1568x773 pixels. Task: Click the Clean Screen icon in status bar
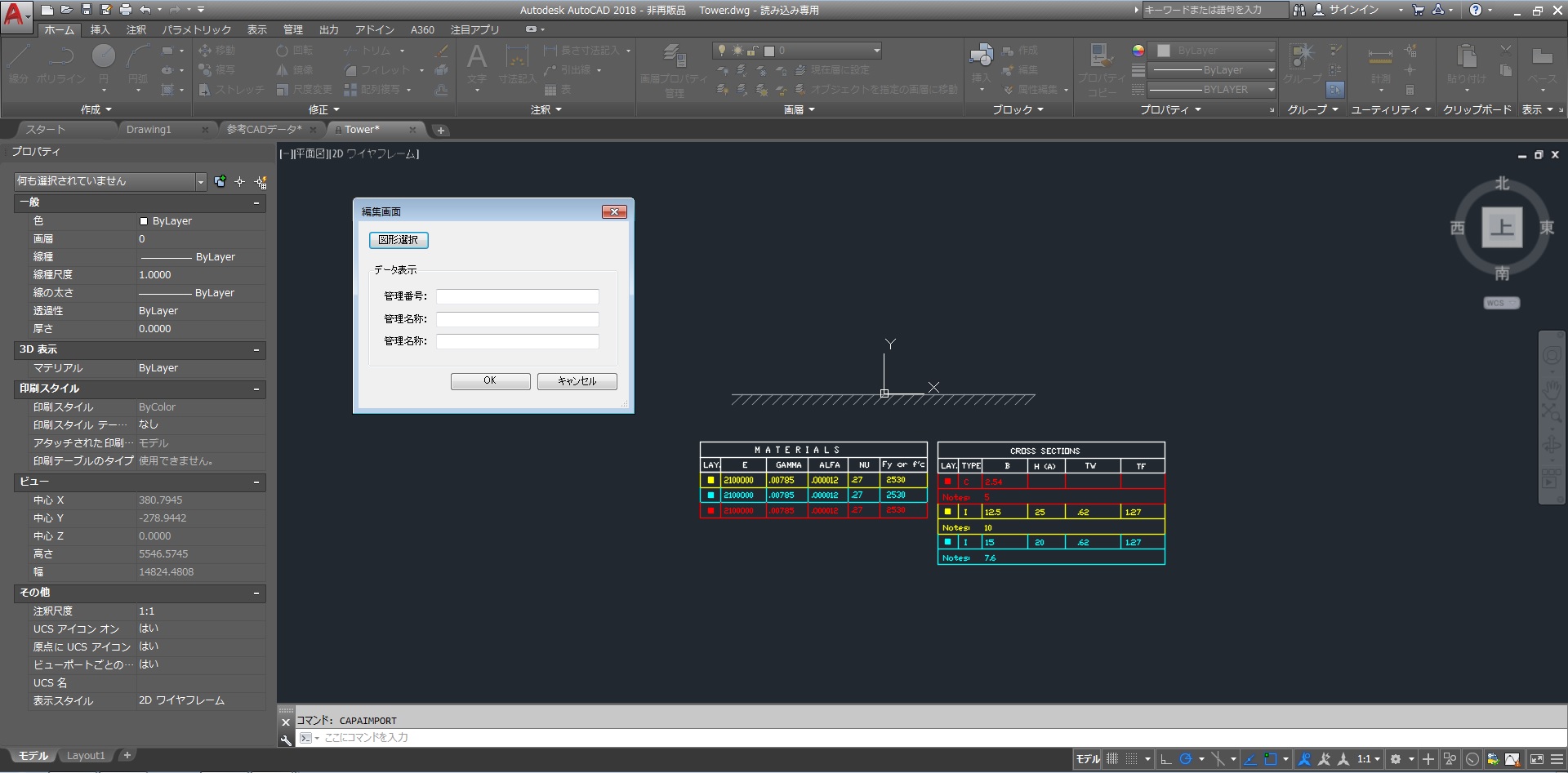[1537, 759]
